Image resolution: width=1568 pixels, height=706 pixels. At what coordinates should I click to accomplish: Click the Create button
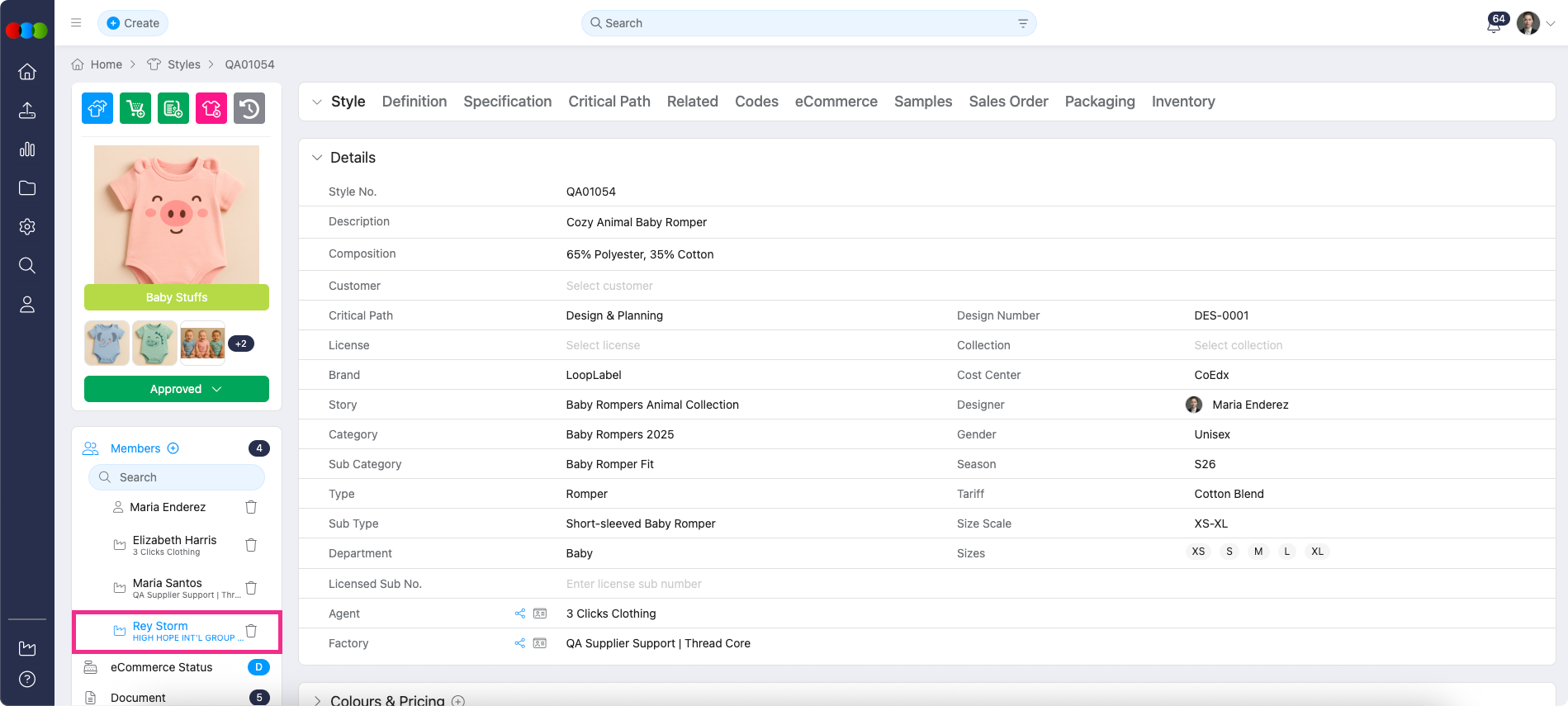133,23
